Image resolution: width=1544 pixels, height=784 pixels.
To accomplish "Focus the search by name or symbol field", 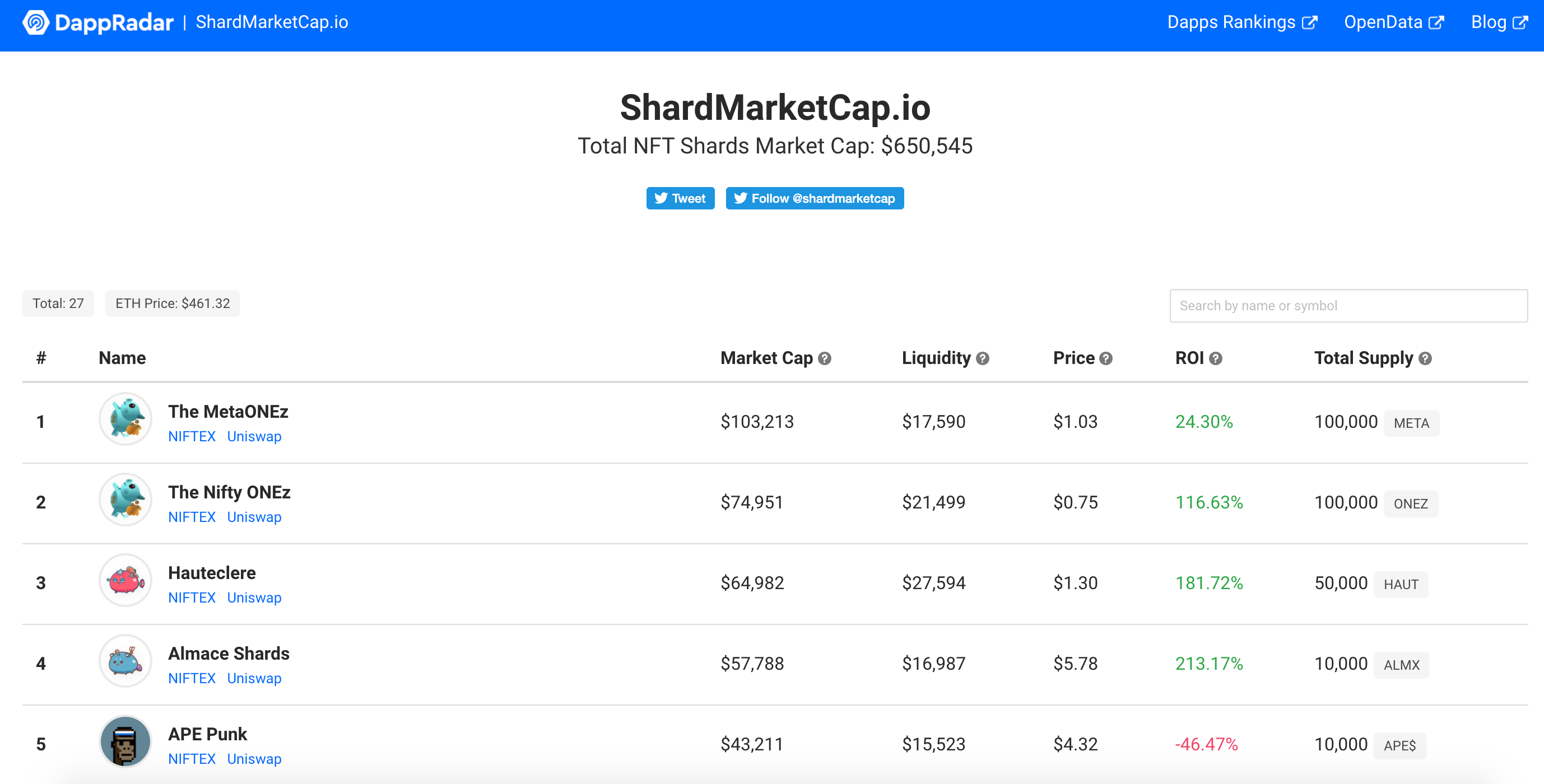I will coord(1348,305).
